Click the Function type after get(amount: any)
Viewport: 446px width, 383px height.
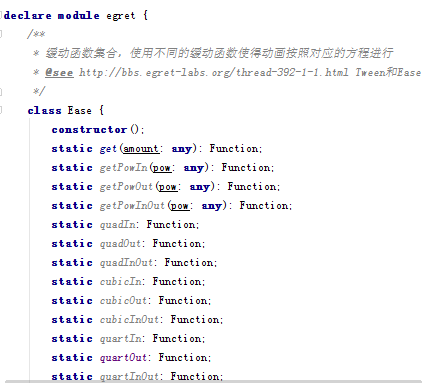pos(234,148)
